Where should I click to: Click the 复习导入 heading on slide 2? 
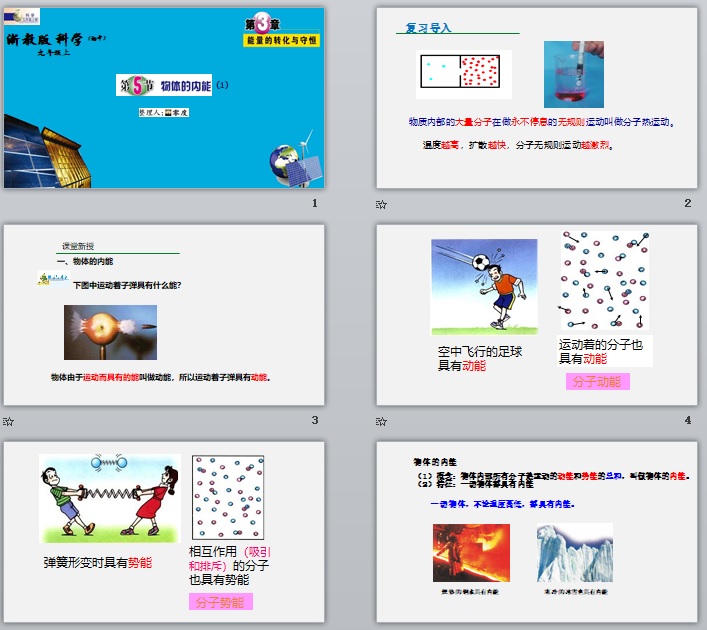(x=428, y=29)
